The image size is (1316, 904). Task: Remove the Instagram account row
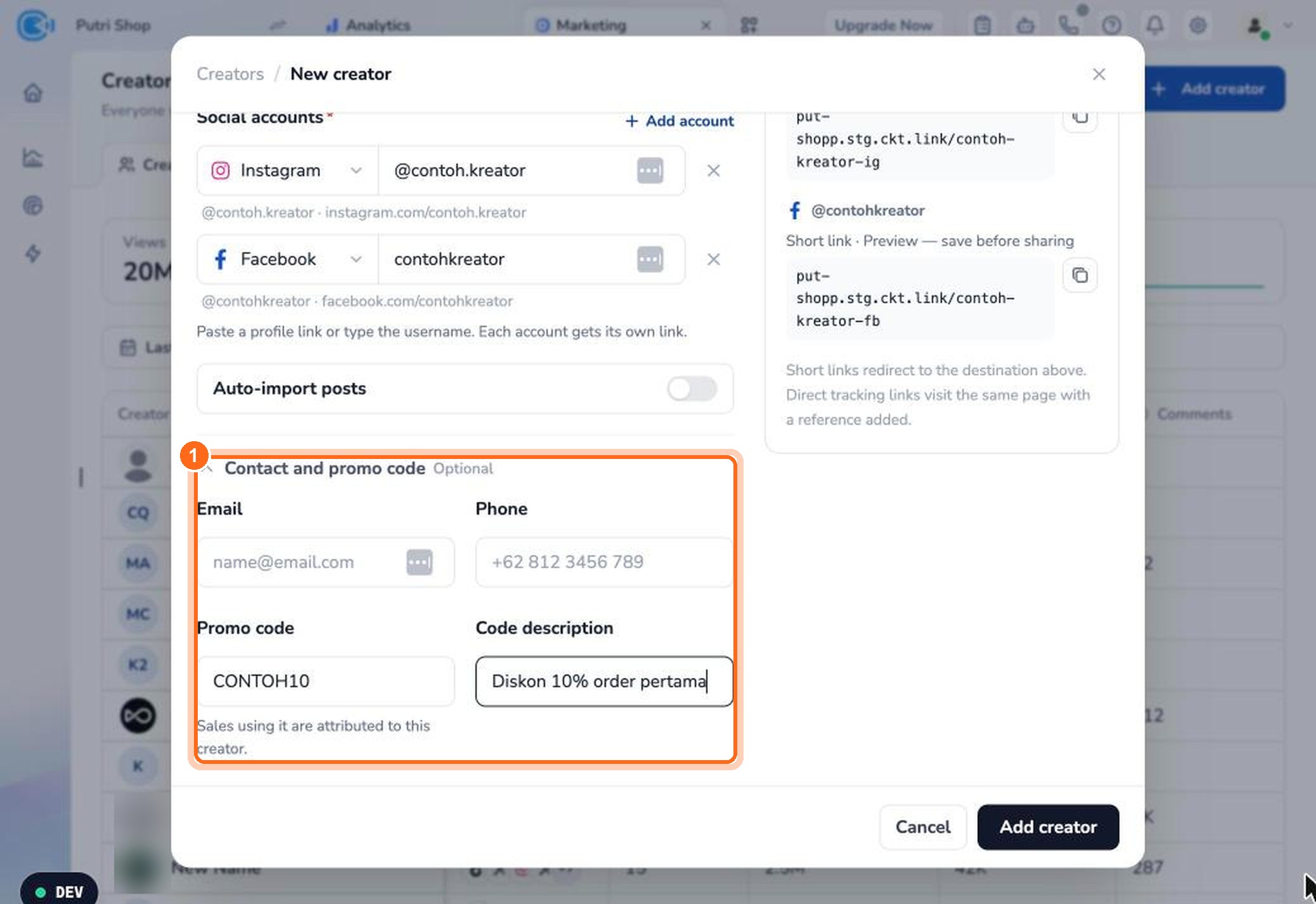point(713,171)
